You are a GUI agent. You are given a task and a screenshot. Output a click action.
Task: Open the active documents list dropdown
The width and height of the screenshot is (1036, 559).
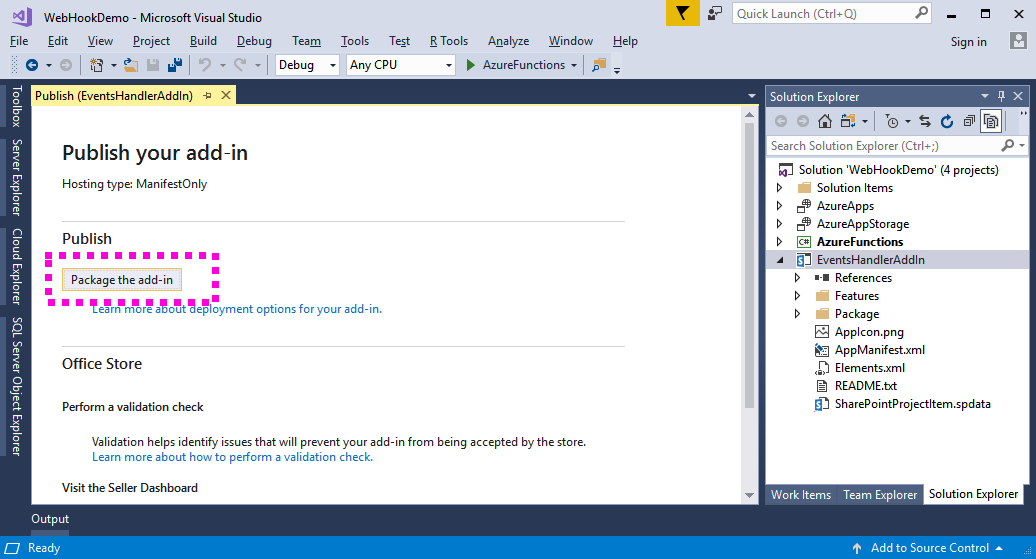pos(751,96)
